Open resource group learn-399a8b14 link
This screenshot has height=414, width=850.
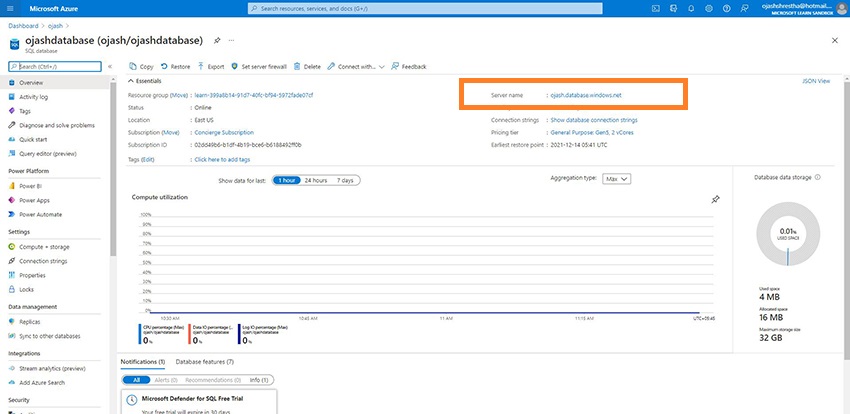point(254,95)
